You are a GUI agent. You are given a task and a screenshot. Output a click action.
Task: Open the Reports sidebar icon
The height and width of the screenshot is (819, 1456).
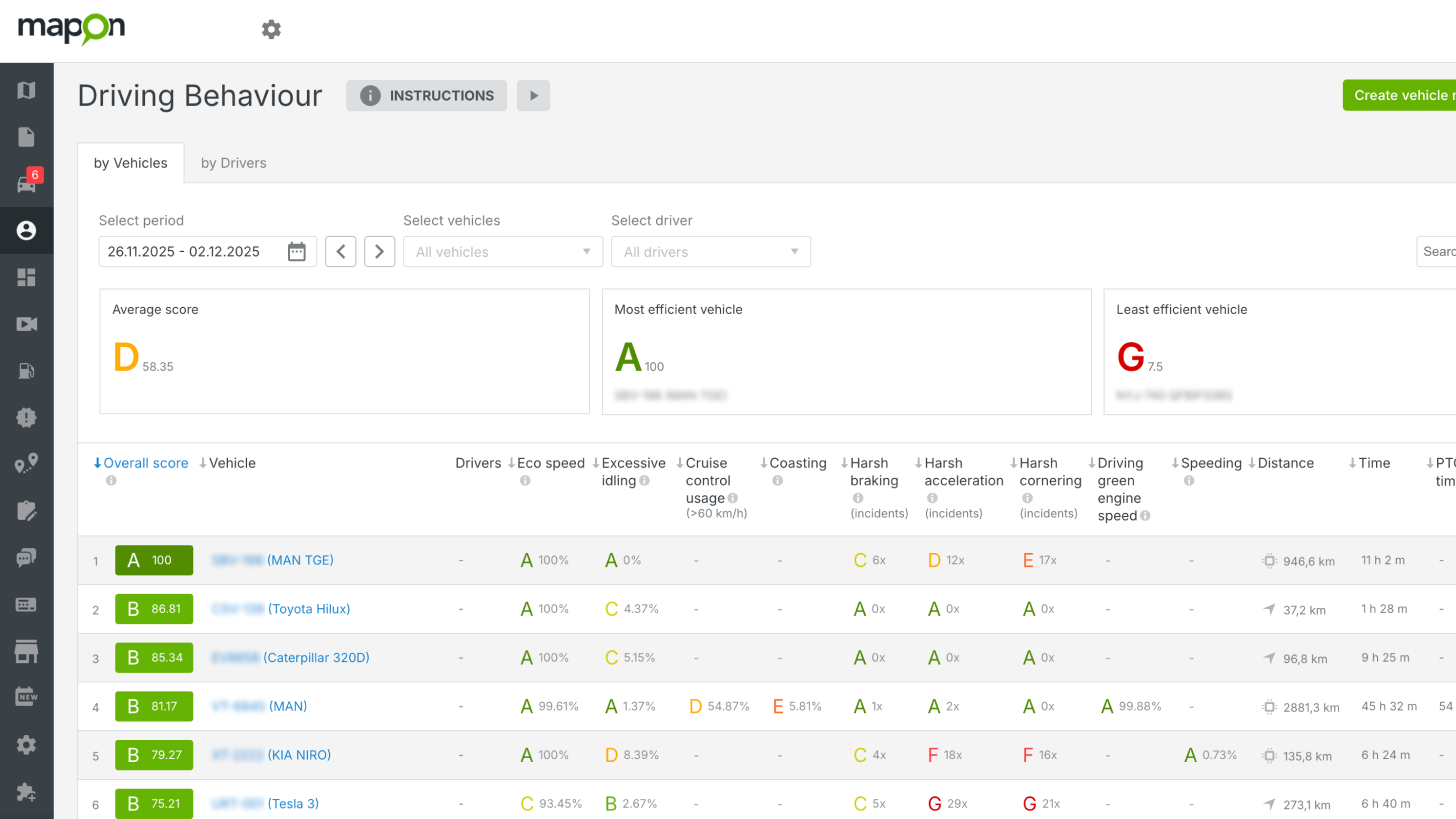(27, 136)
